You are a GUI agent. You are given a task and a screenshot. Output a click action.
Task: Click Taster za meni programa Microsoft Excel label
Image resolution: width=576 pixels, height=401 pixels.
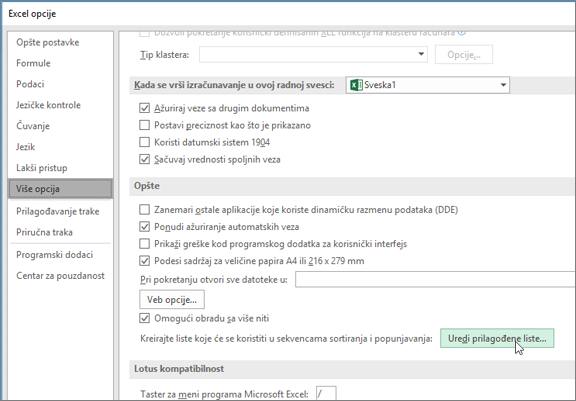(x=224, y=394)
